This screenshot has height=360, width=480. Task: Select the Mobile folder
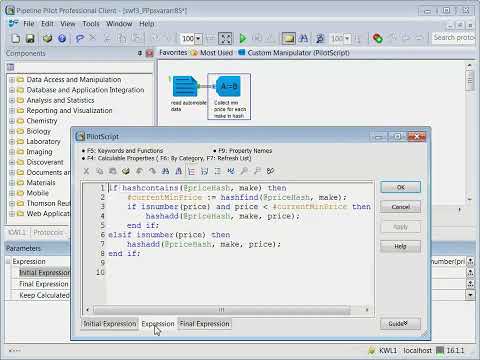click(38, 193)
